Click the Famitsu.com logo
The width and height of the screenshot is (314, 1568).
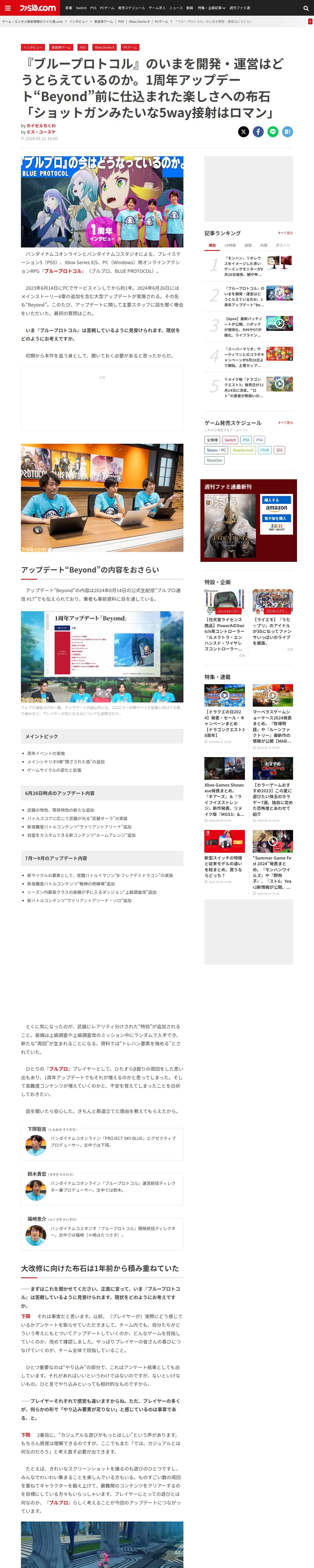[x=37, y=8]
